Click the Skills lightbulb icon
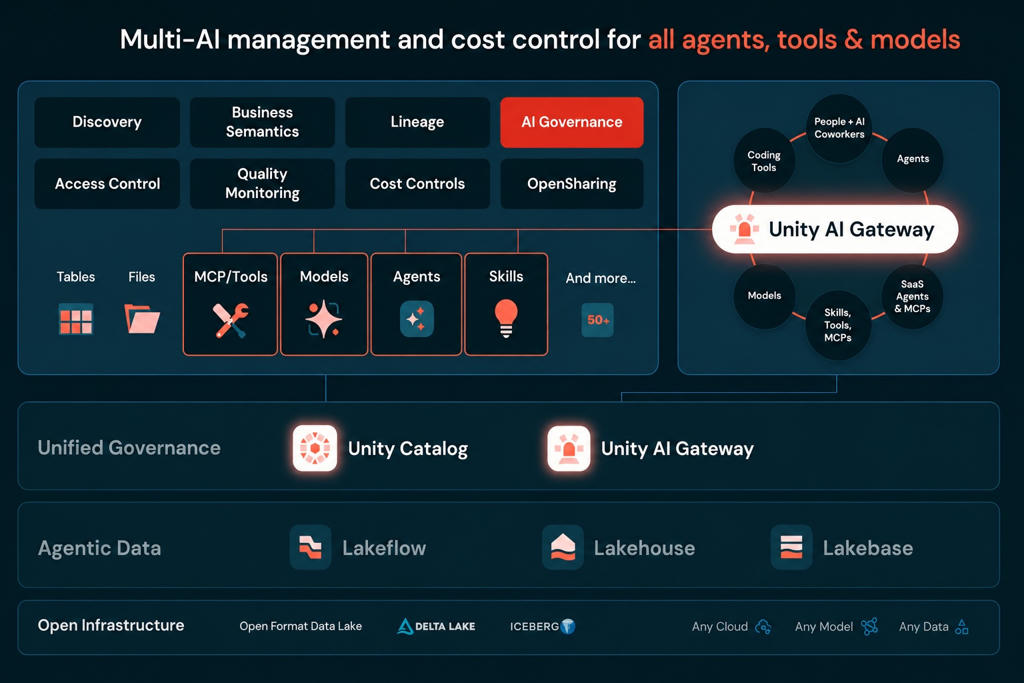This screenshot has height=683, width=1024. (x=506, y=318)
